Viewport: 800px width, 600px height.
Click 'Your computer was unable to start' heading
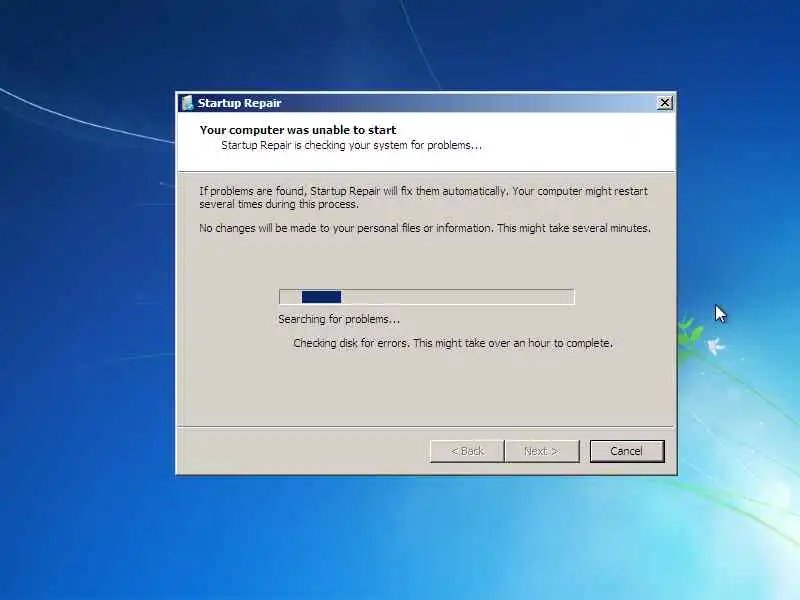pyautogui.click(x=298, y=130)
